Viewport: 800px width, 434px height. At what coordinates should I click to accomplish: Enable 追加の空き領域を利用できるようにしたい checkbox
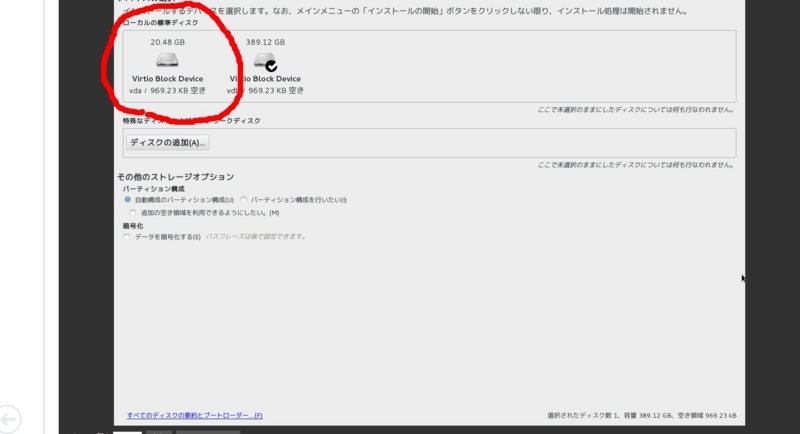coord(133,212)
